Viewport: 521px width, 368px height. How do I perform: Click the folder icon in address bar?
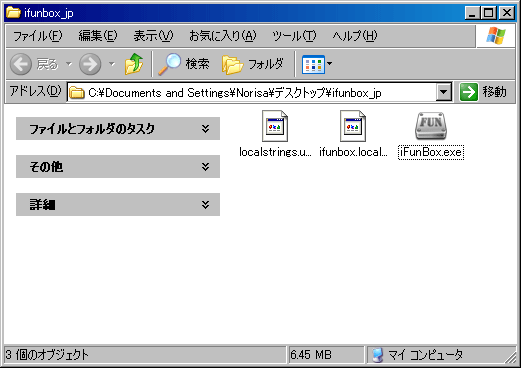coord(77,93)
